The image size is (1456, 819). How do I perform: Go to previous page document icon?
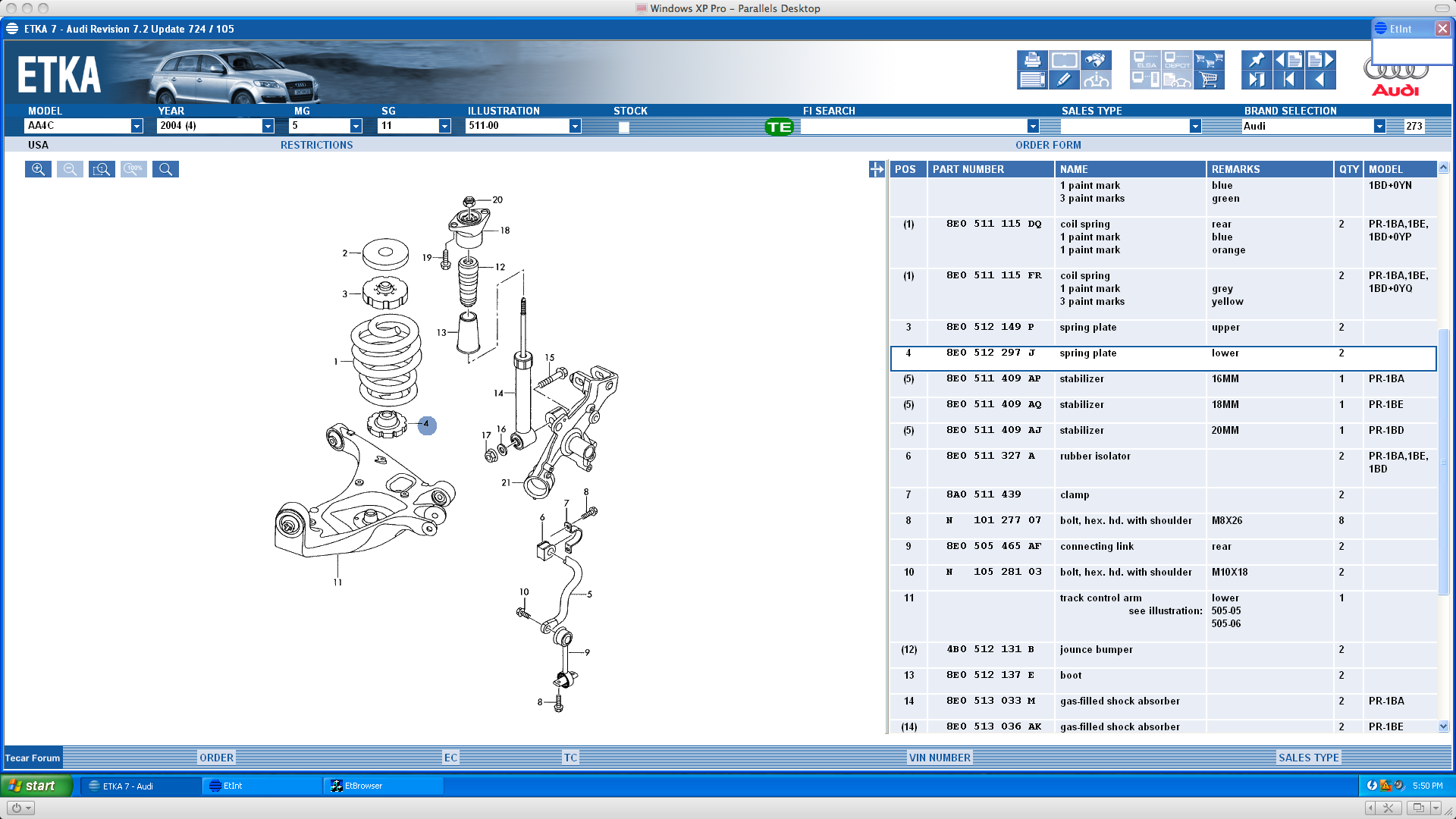click(x=1288, y=60)
